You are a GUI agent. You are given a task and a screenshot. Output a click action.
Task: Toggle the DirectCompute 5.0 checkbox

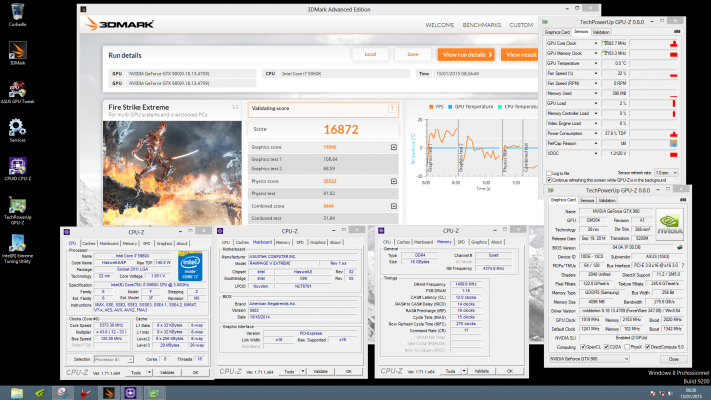click(x=648, y=347)
